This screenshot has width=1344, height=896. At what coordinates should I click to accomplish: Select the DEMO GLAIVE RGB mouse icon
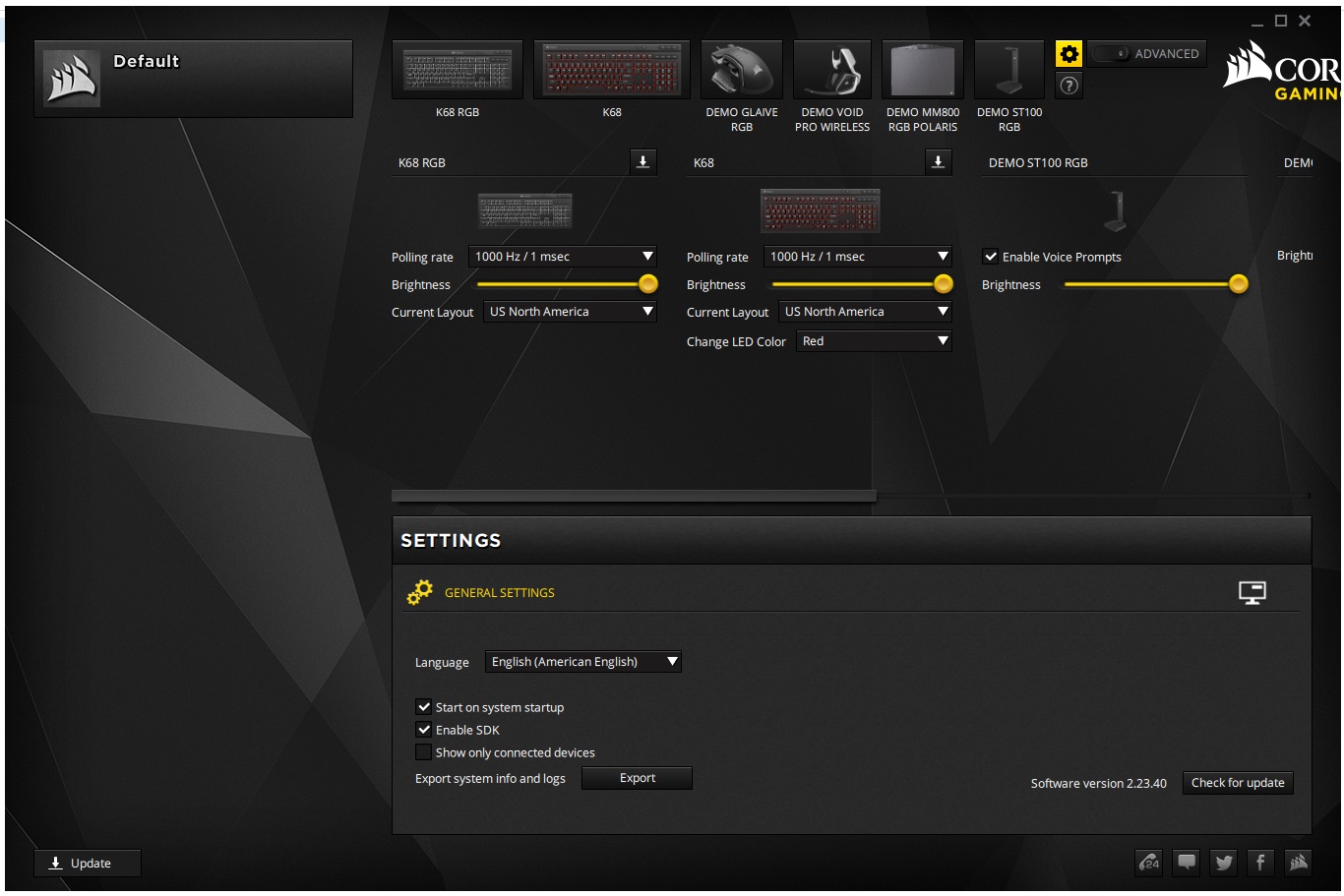(x=742, y=70)
